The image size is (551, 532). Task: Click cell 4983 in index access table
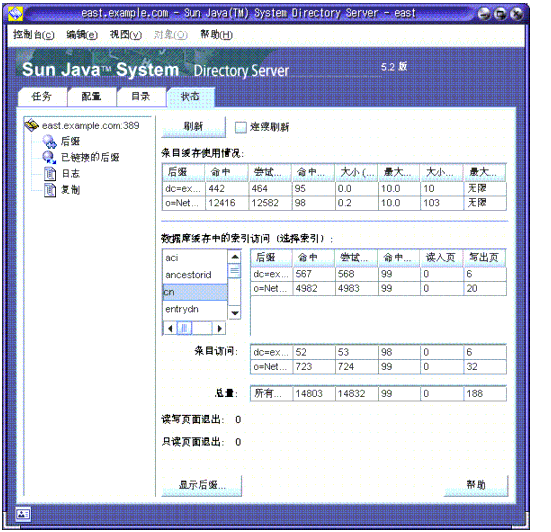[357, 288]
